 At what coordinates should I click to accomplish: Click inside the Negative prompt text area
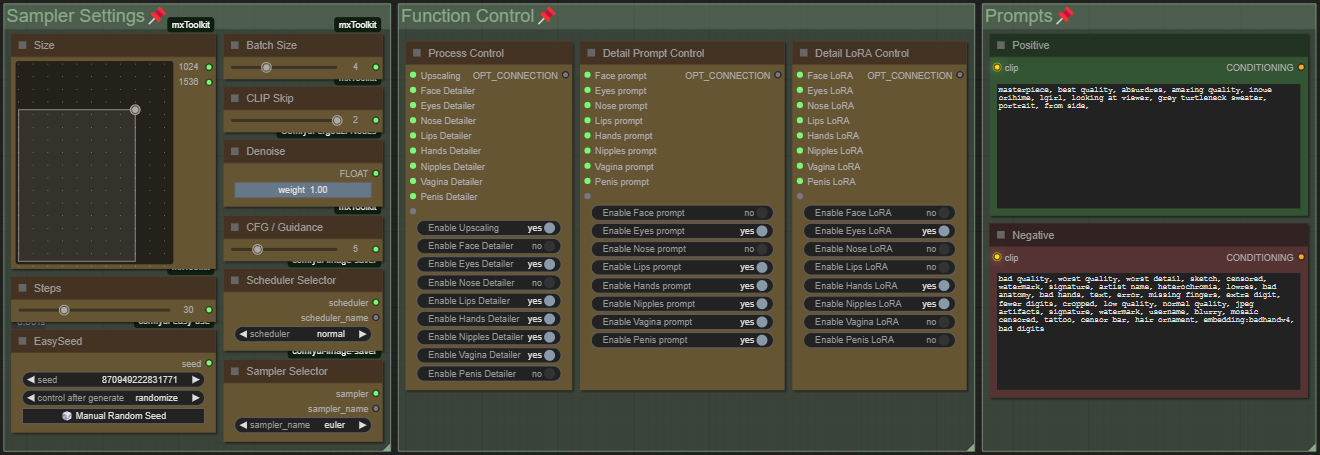(x=1148, y=330)
